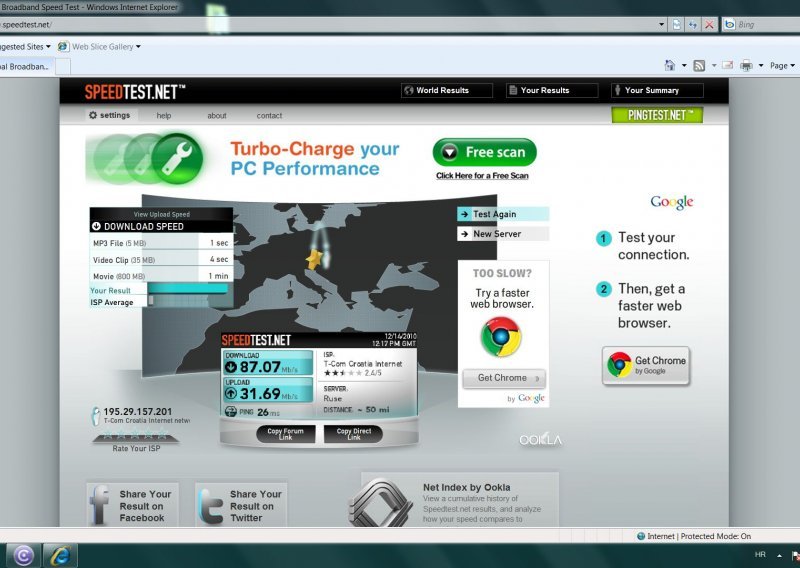Open the contact page link
The width and height of the screenshot is (800, 568).
click(x=269, y=116)
